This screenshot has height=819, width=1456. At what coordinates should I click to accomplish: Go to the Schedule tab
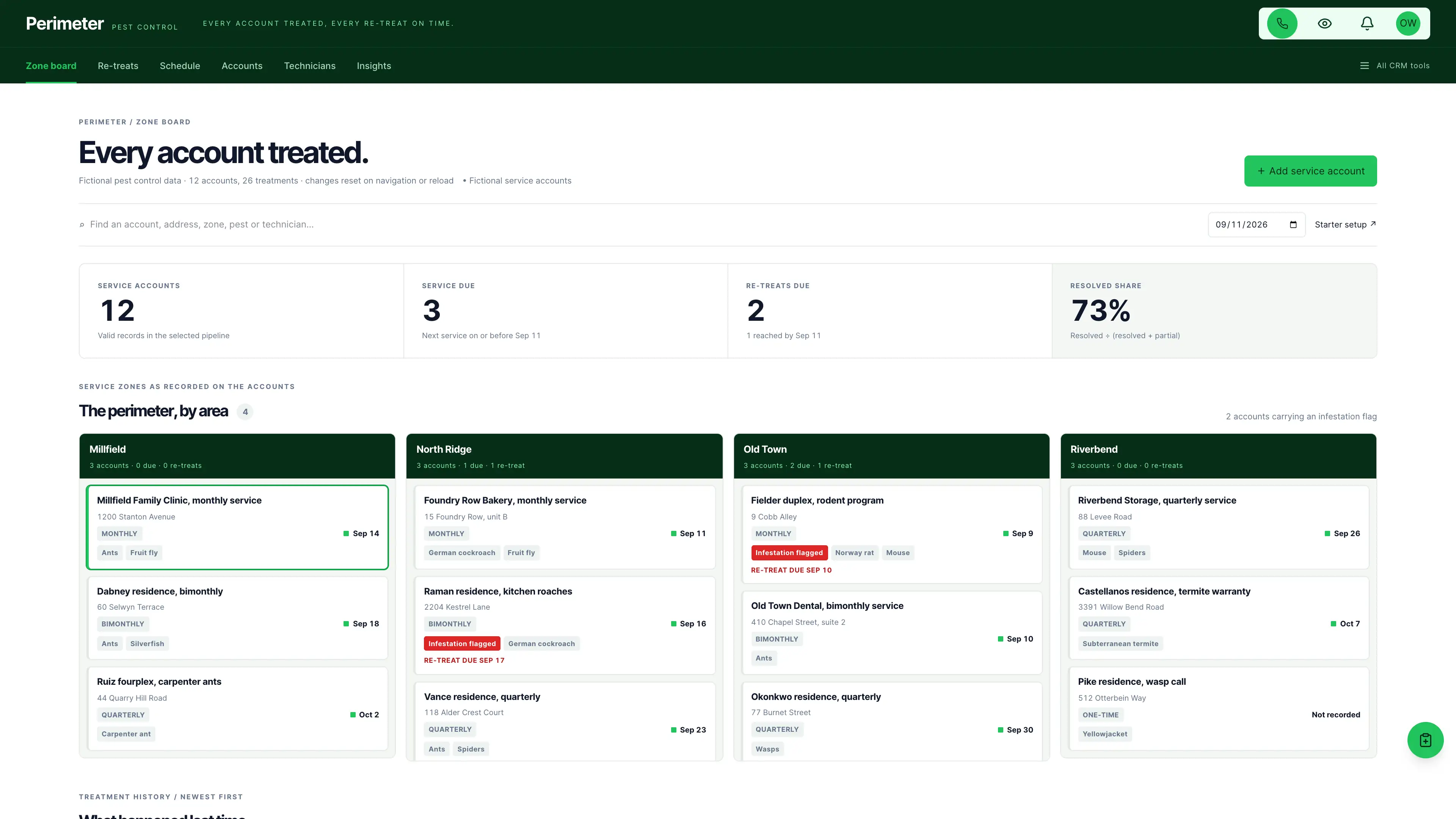[180, 66]
